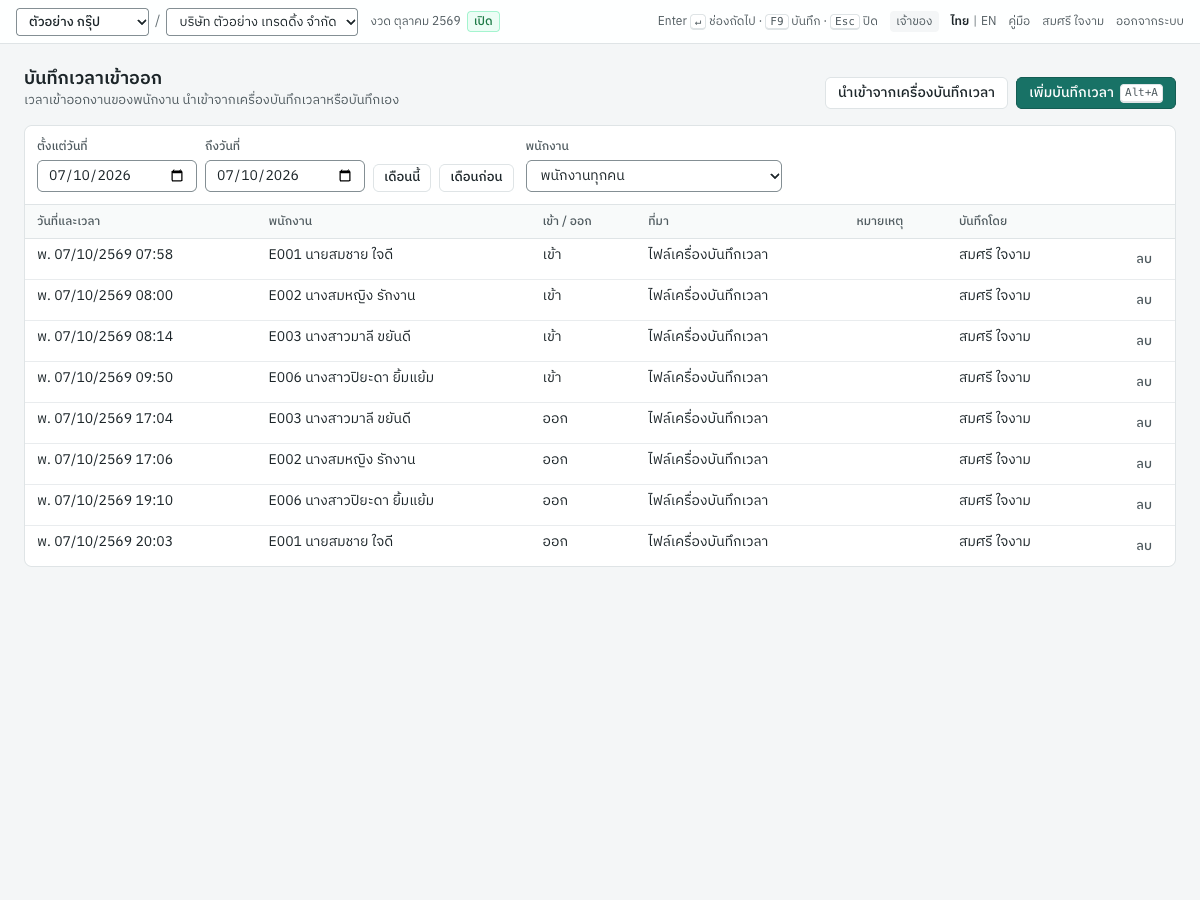This screenshot has height=900, width=1200.
Task: Delete the 08:14 E003 entry
Action: click(1143, 341)
